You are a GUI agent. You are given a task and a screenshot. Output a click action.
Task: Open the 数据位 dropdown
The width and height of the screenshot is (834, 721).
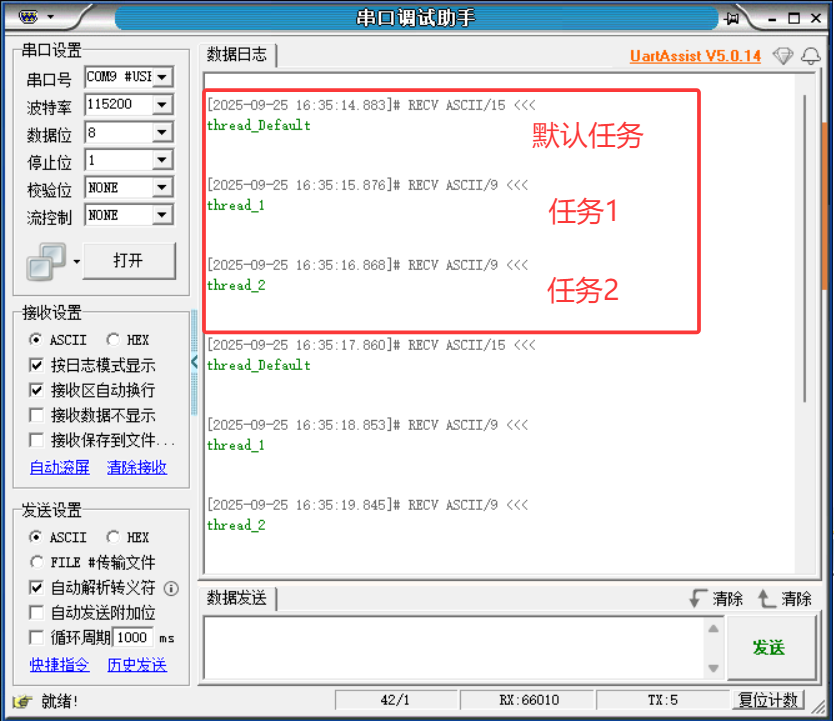(x=163, y=132)
